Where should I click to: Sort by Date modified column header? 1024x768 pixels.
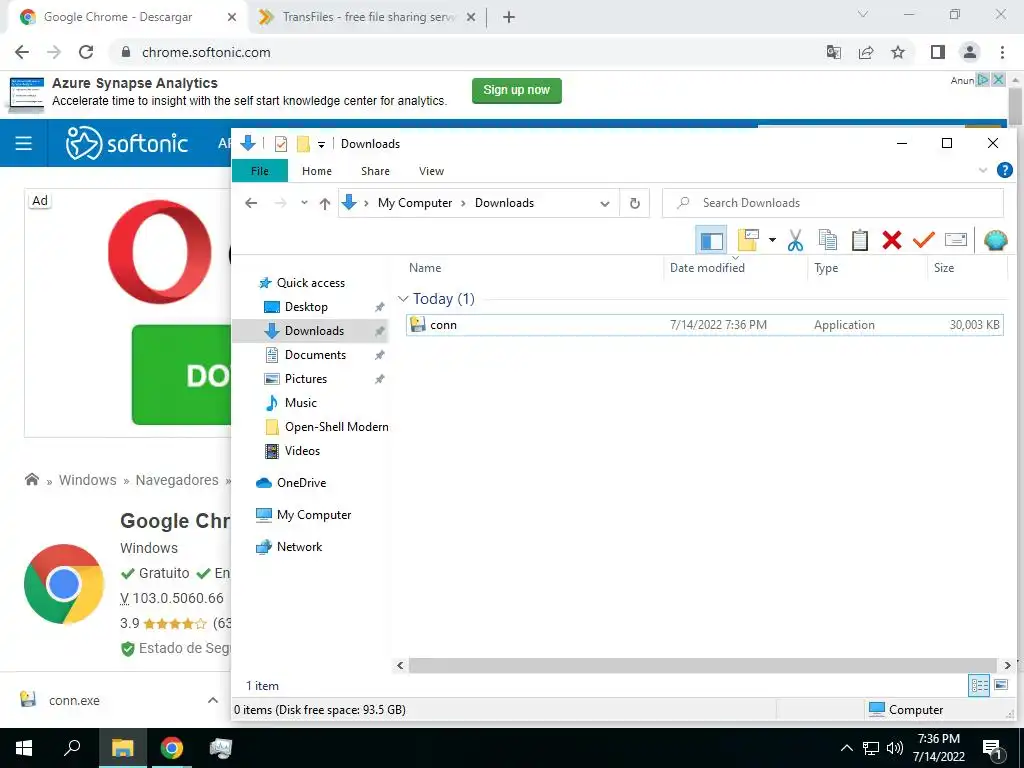pyautogui.click(x=707, y=268)
